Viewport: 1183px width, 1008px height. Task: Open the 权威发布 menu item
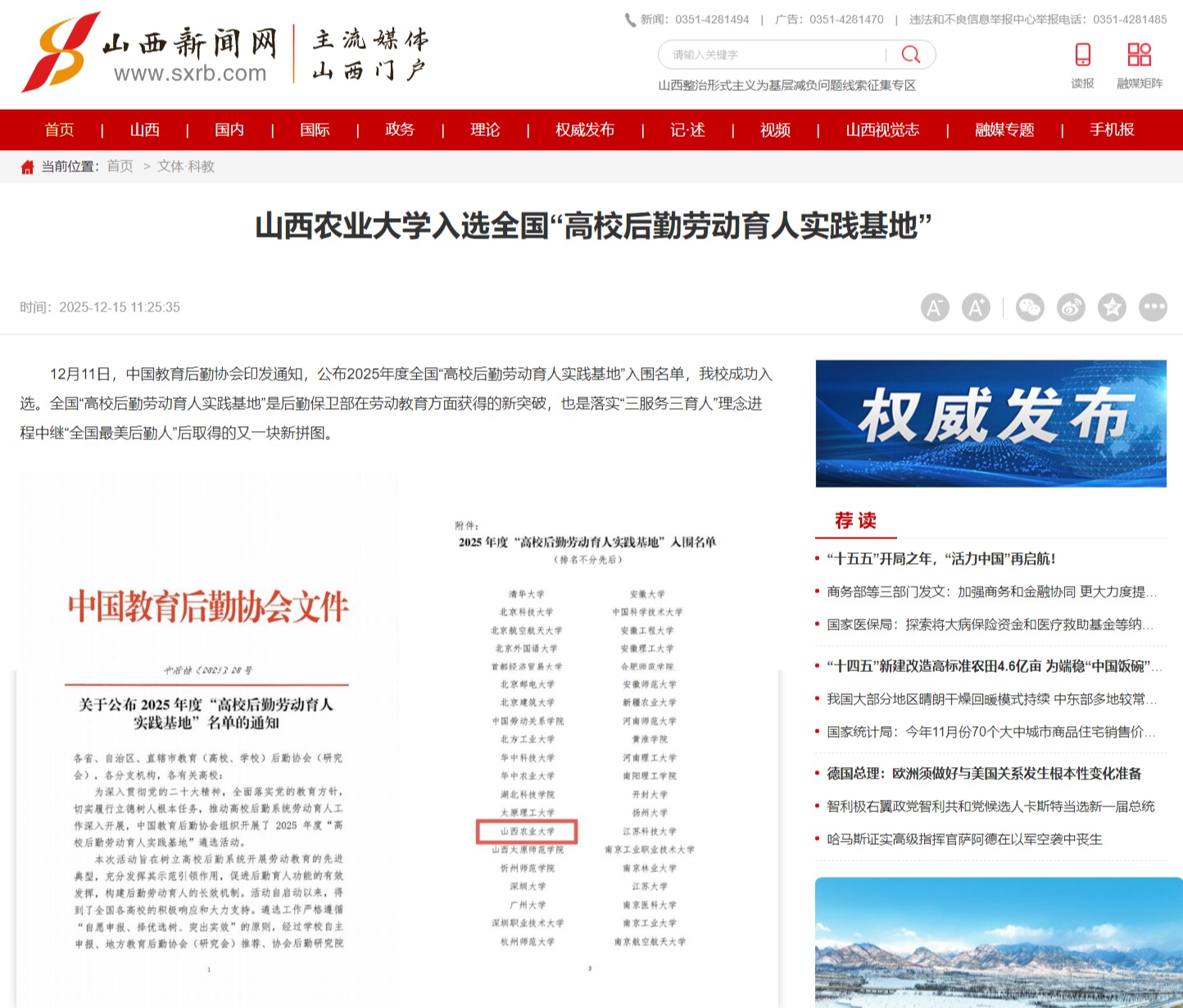[584, 129]
